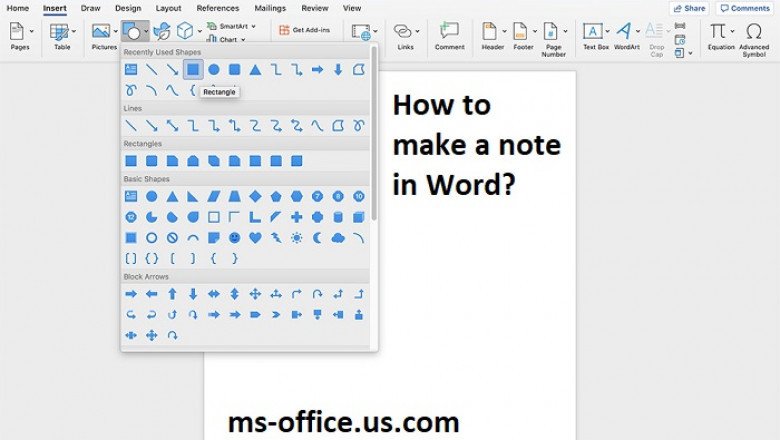Open the Comments button
Image resolution: width=780 pixels, height=440 pixels.
pyautogui.click(x=745, y=8)
